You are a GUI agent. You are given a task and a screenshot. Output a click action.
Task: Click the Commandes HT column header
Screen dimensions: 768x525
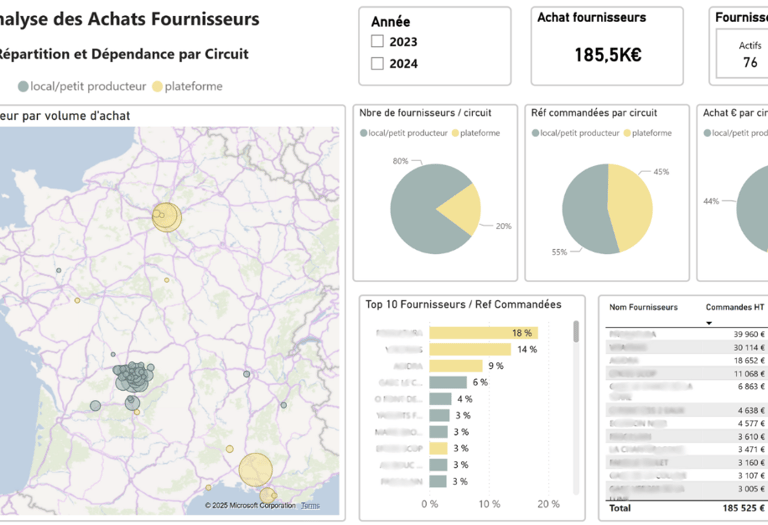735,307
